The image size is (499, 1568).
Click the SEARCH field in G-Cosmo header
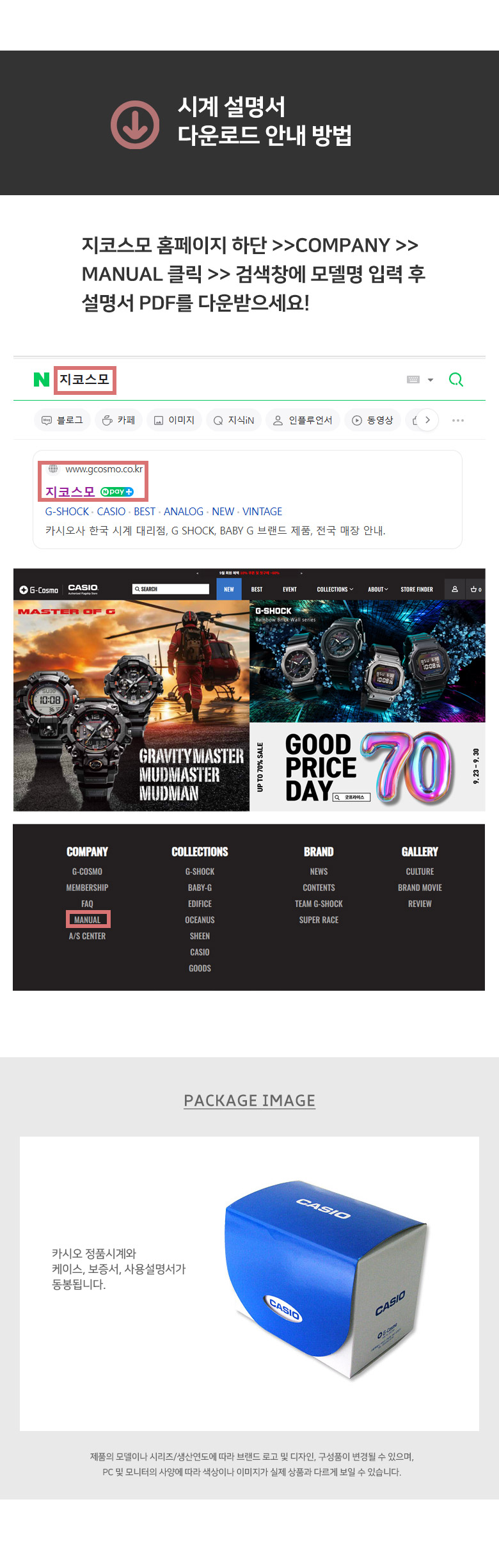[171, 589]
